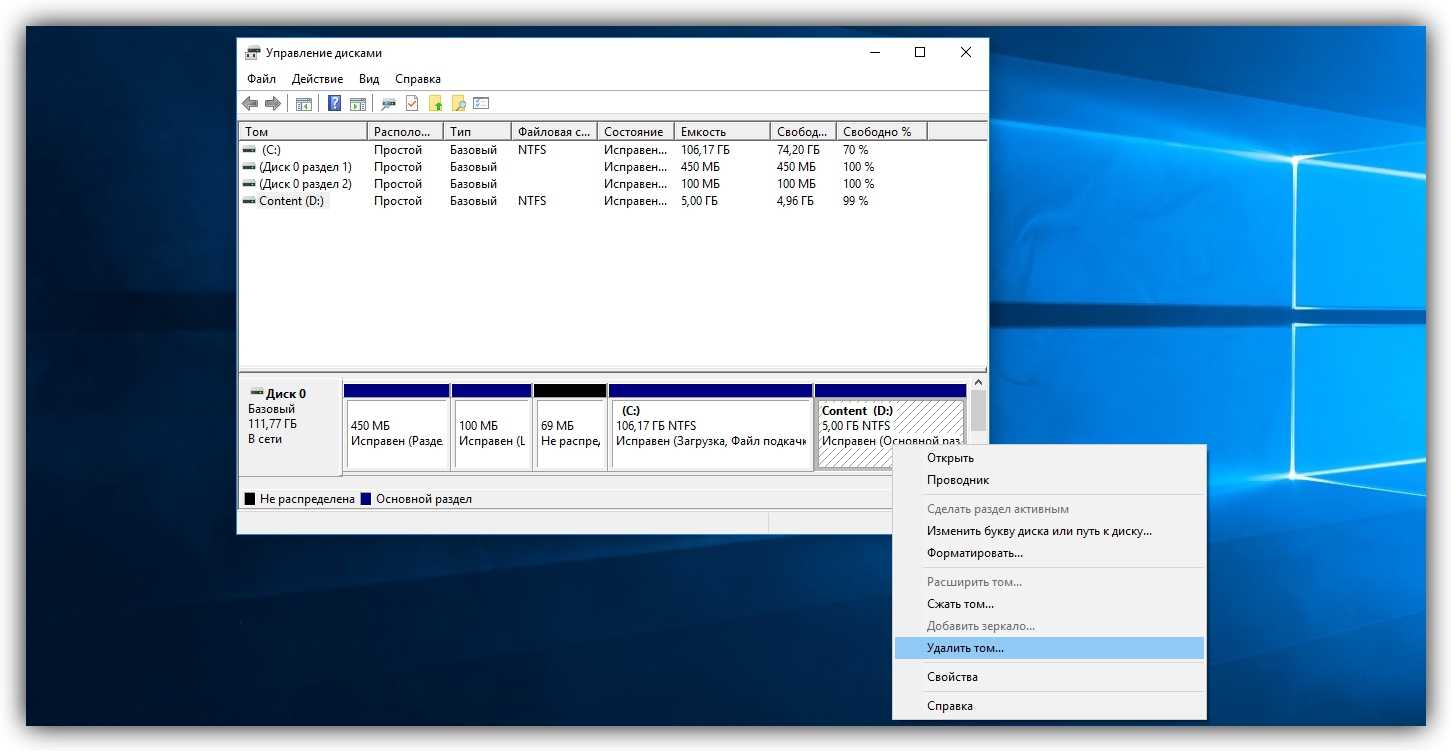Click the folder with magnifier toolbar icon
This screenshot has height=751, width=1451.
[x=458, y=104]
